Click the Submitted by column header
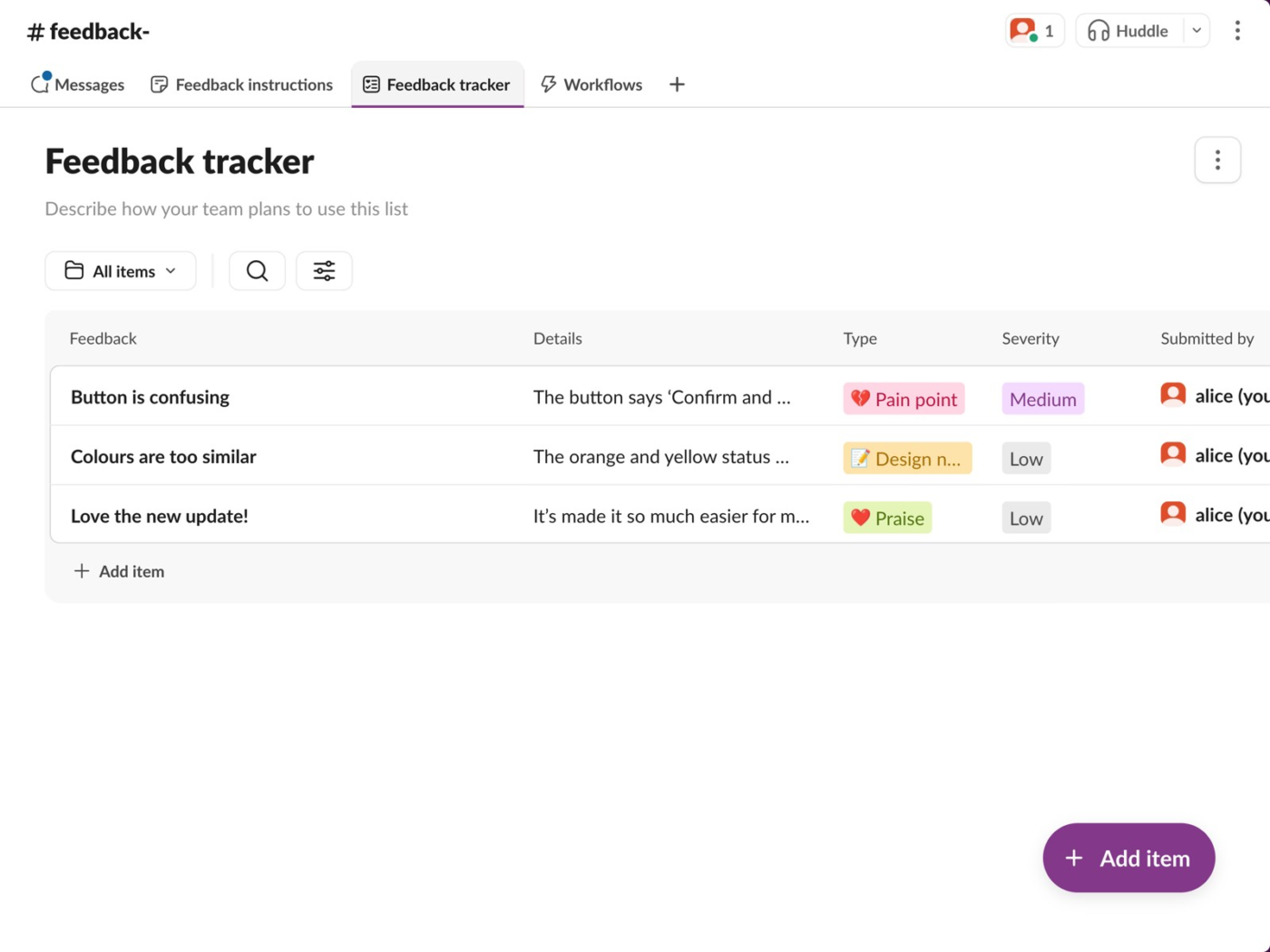Image resolution: width=1270 pixels, height=952 pixels. tap(1207, 338)
